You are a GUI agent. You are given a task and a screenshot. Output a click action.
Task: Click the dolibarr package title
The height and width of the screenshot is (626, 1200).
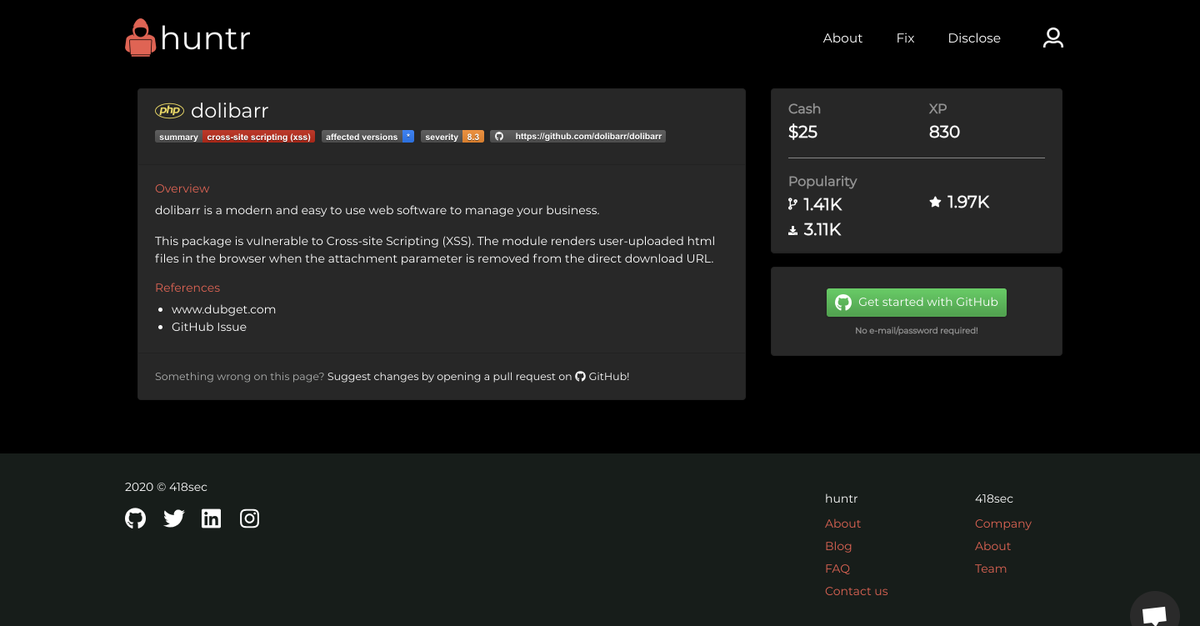point(229,111)
